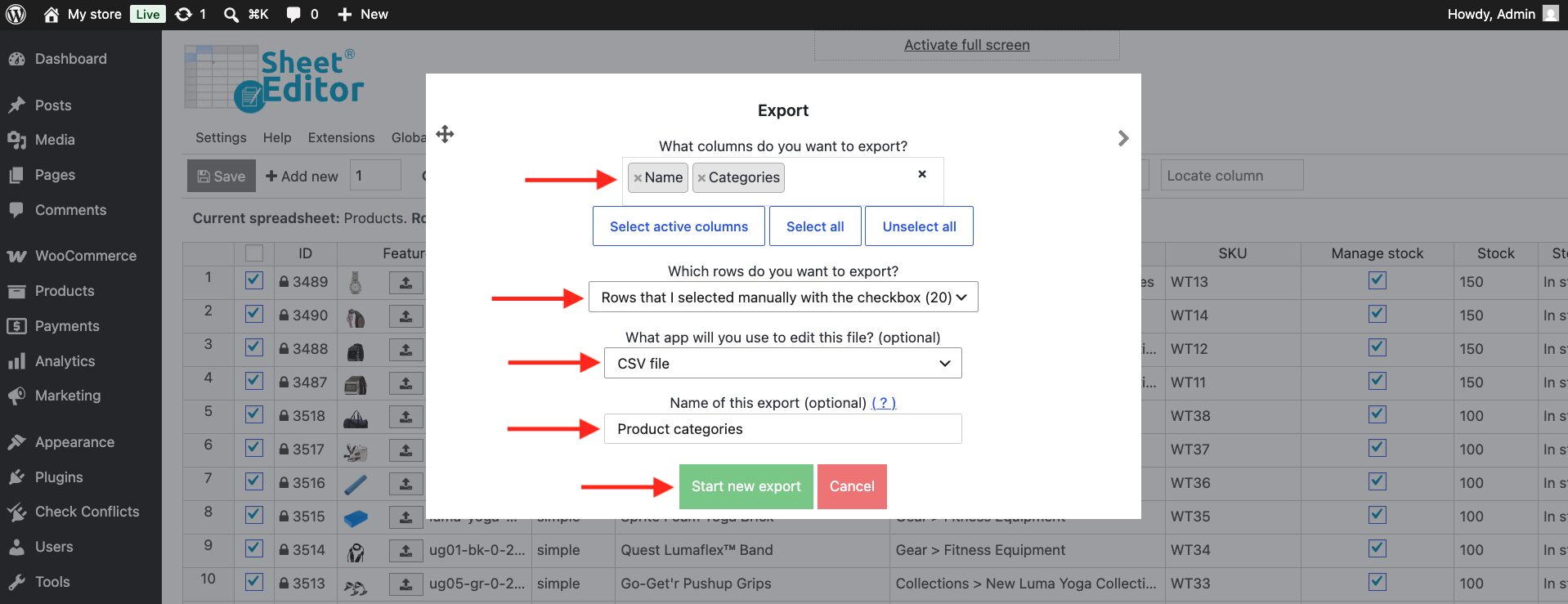Click the right chevron arrow on Export dialog
Image resolution: width=1568 pixels, height=604 pixels.
click(x=1123, y=138)
